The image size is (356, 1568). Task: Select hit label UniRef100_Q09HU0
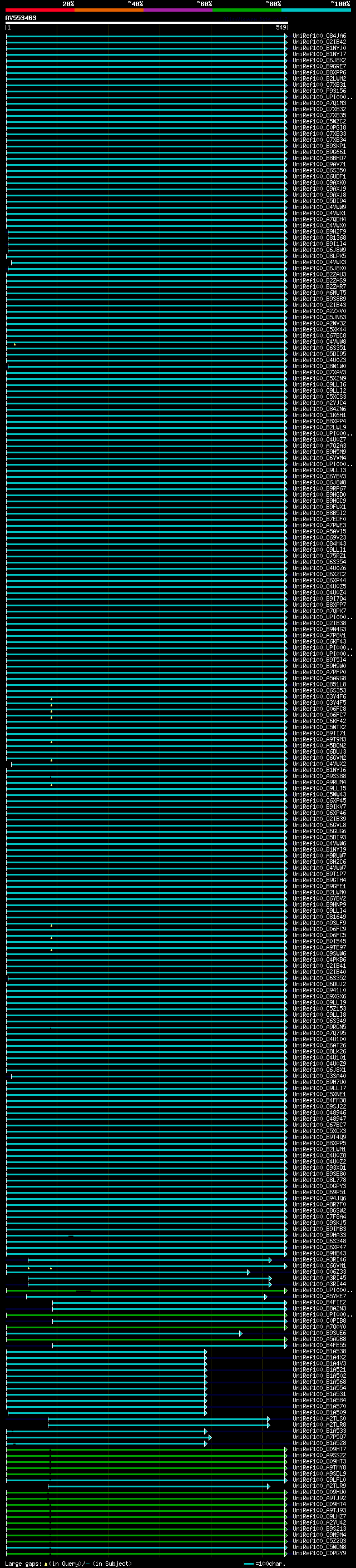point(319,1492)
